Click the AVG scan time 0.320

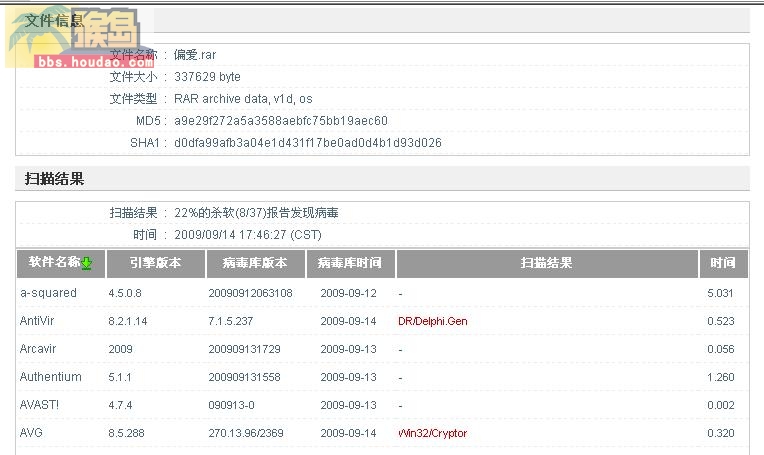[x=721, y=433]
